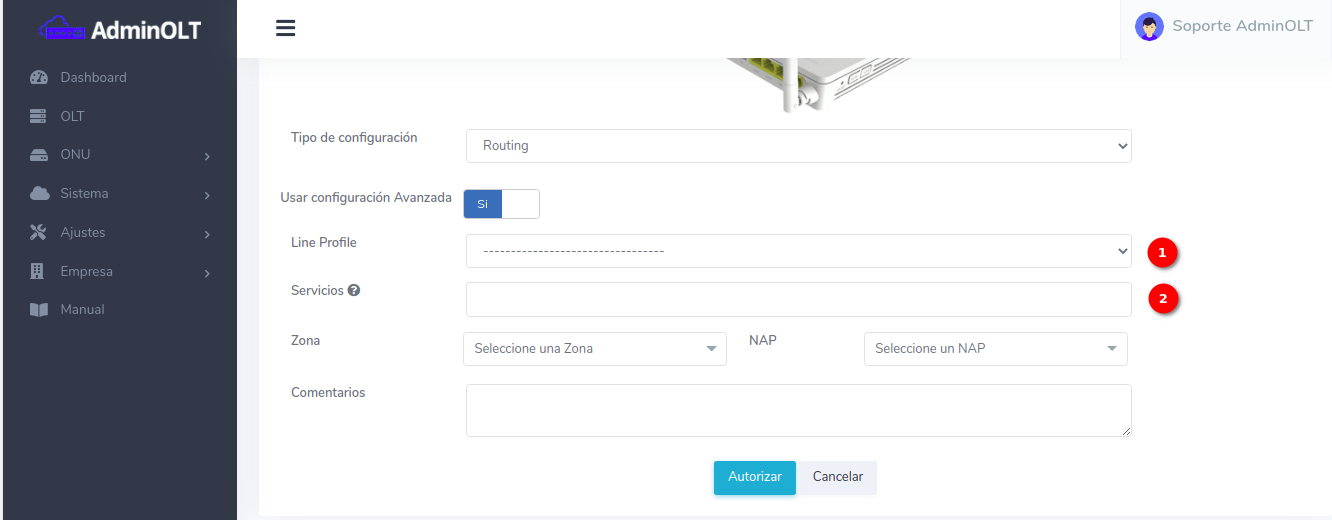Click the Manual book icon

39,310
